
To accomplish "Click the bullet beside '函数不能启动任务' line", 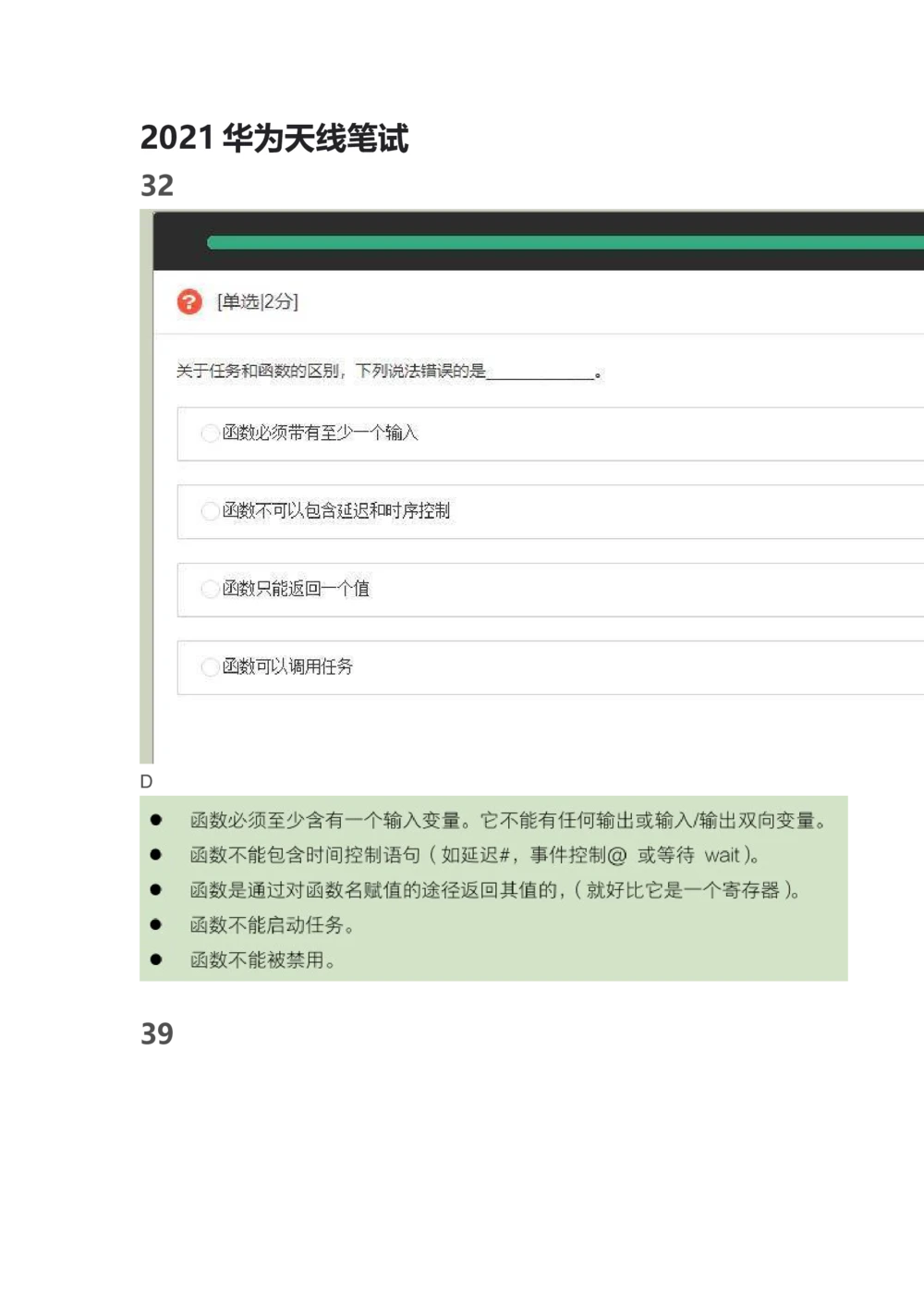I will pyautogui.click(x=155, y=923).
